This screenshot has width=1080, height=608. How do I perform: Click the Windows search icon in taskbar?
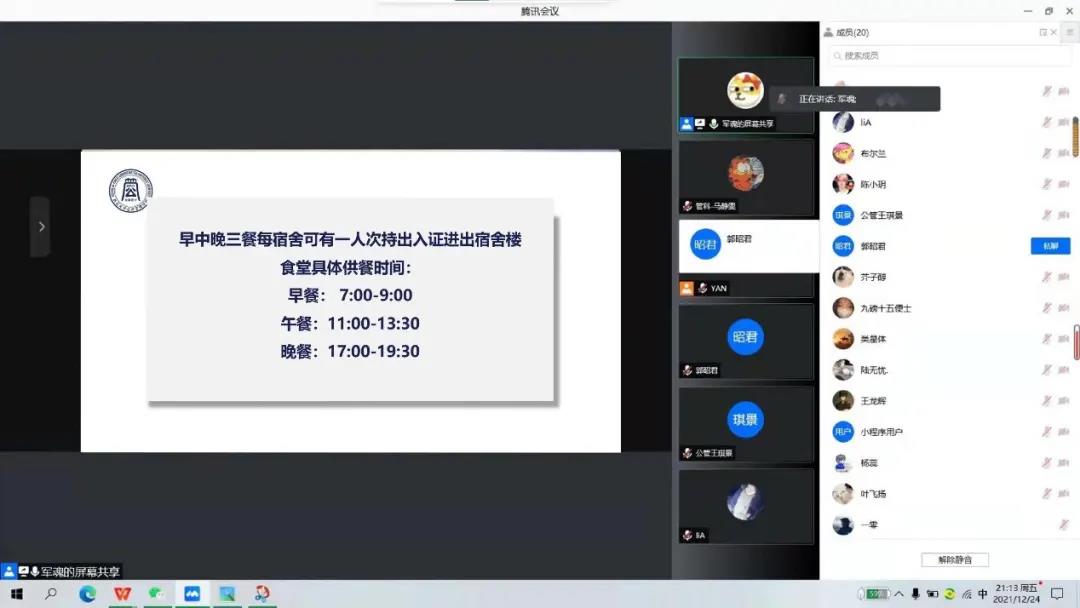pyautogui.click(x=51, y=594)
